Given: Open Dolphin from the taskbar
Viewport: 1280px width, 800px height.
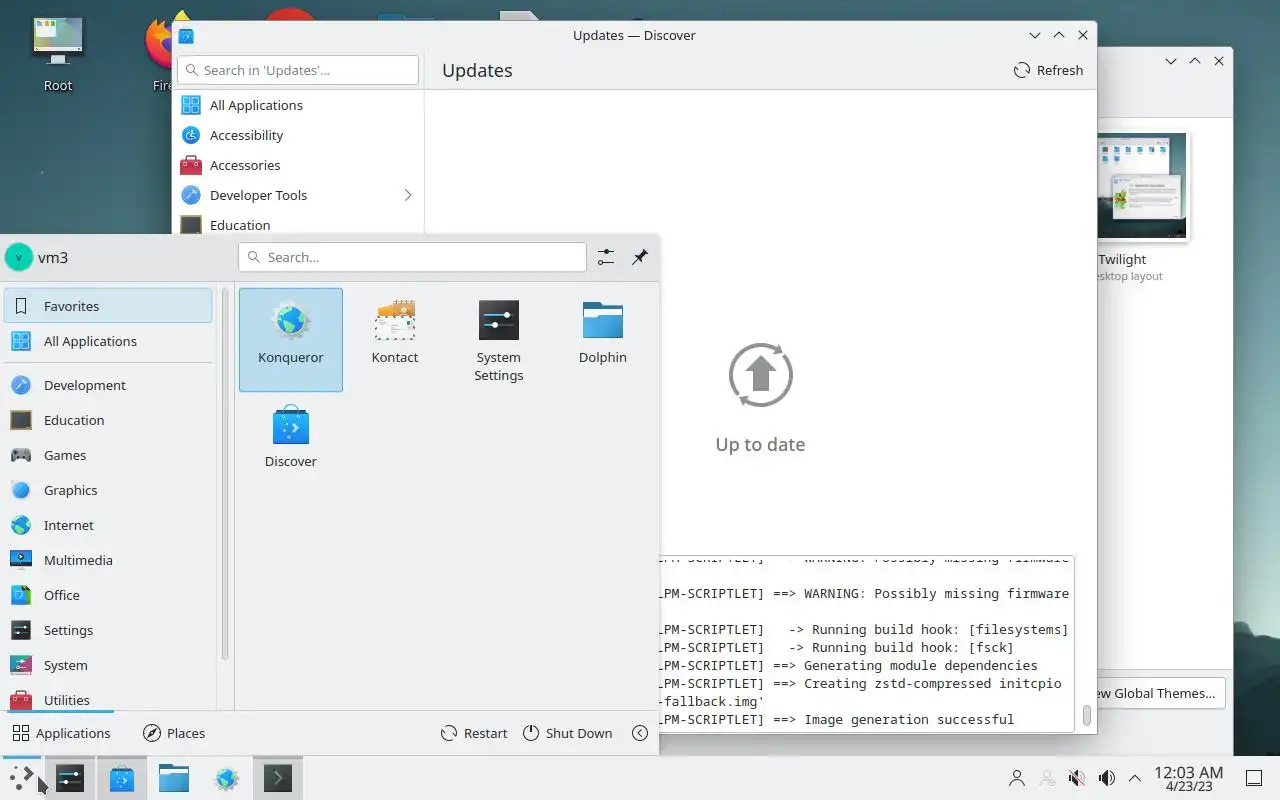Looking at the screenshot, I should coord(174,778).
